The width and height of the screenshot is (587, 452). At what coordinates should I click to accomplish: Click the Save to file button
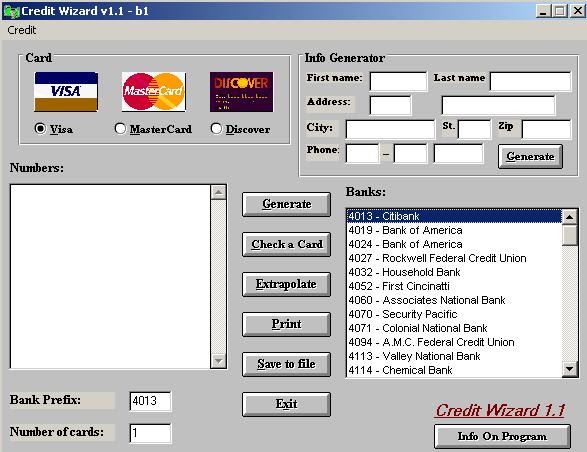(x=286, y=364)
